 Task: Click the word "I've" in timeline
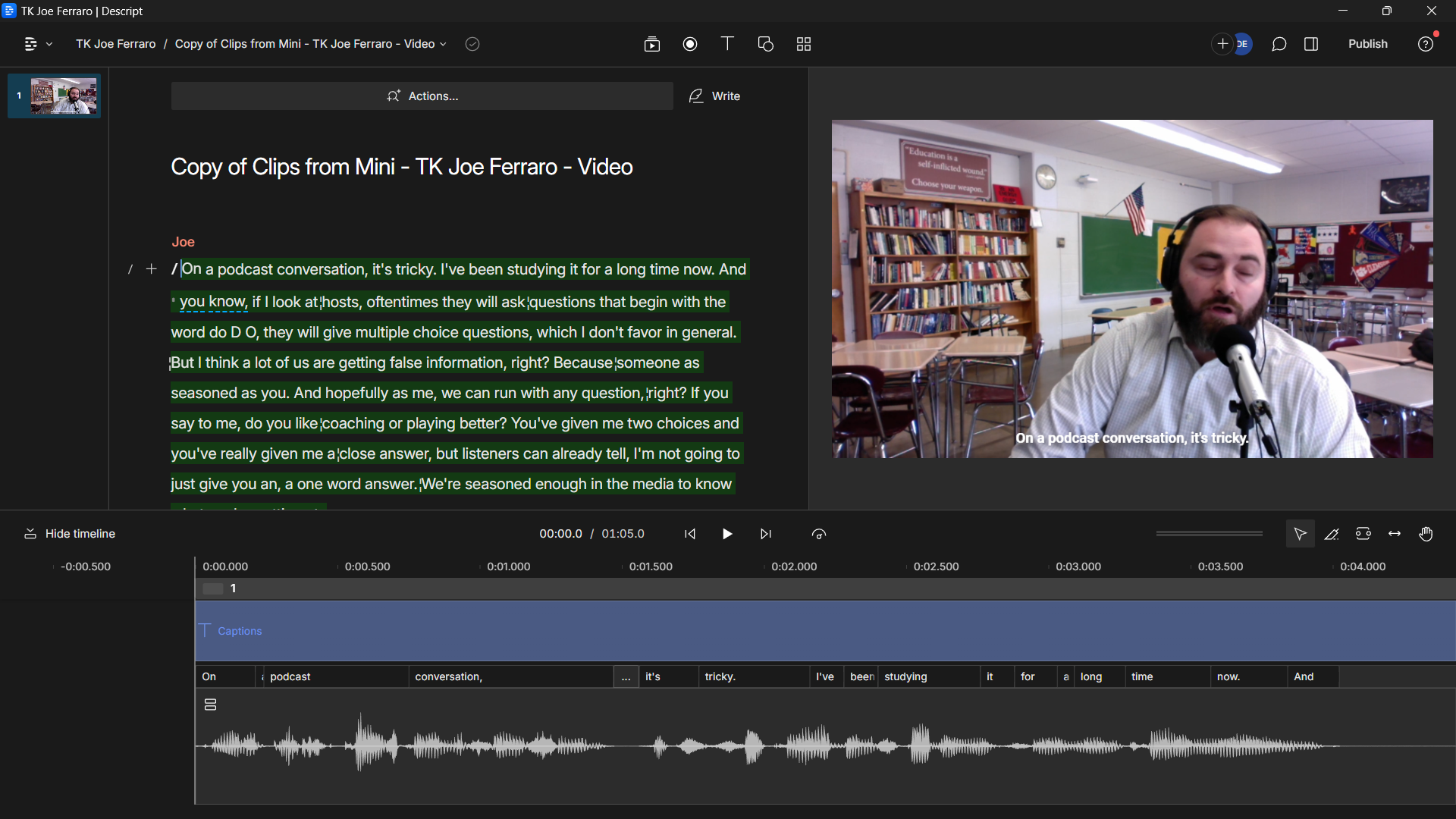point(827,676)
